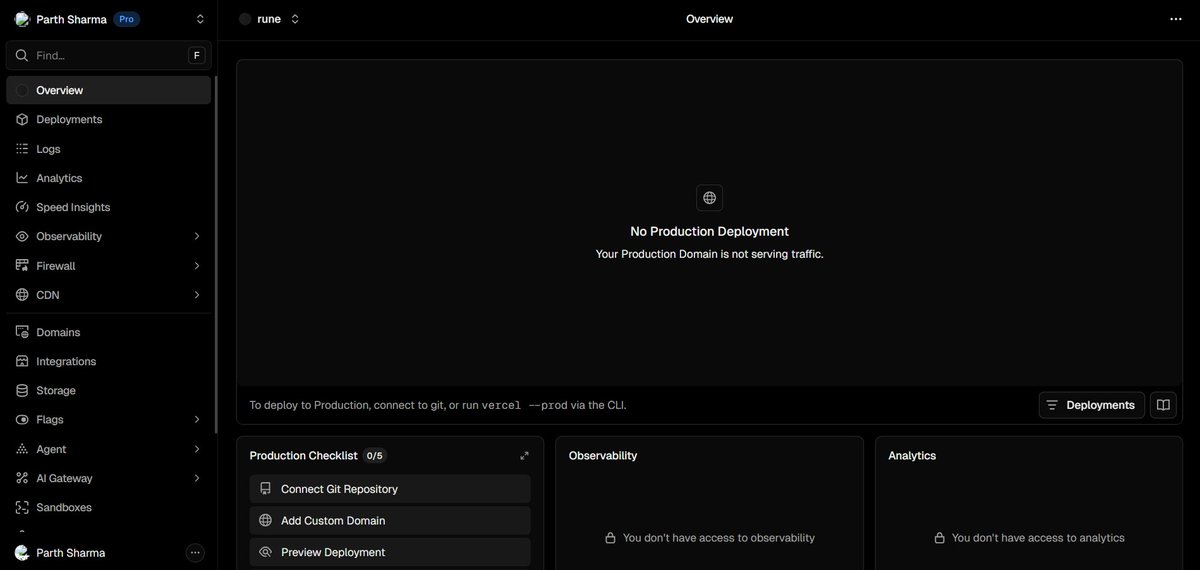Expand the Agent sidebar chevron

pos(197,449)
